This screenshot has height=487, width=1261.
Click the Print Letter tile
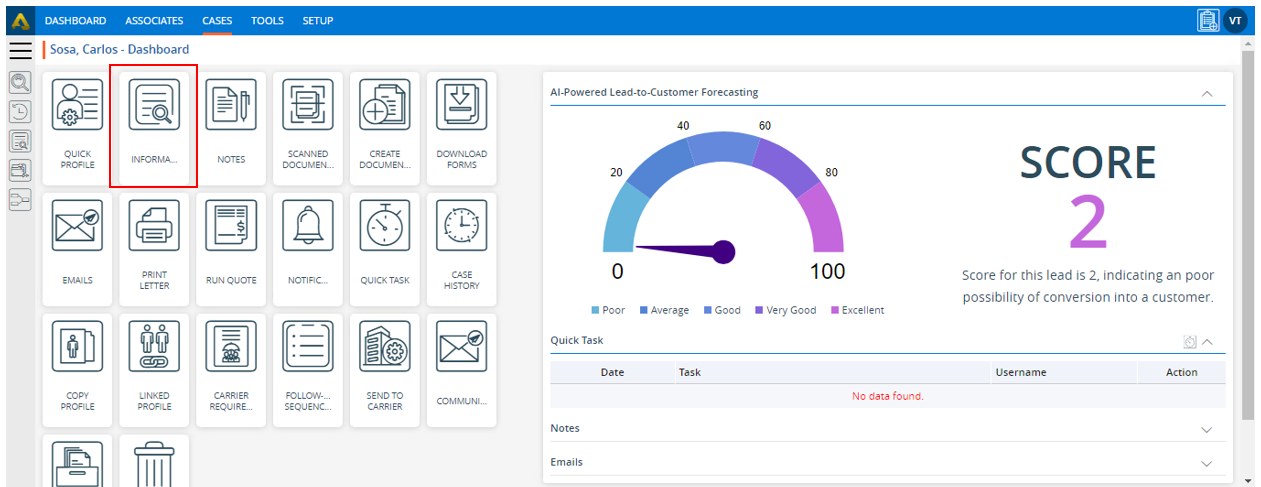click(x=154, y=247)
